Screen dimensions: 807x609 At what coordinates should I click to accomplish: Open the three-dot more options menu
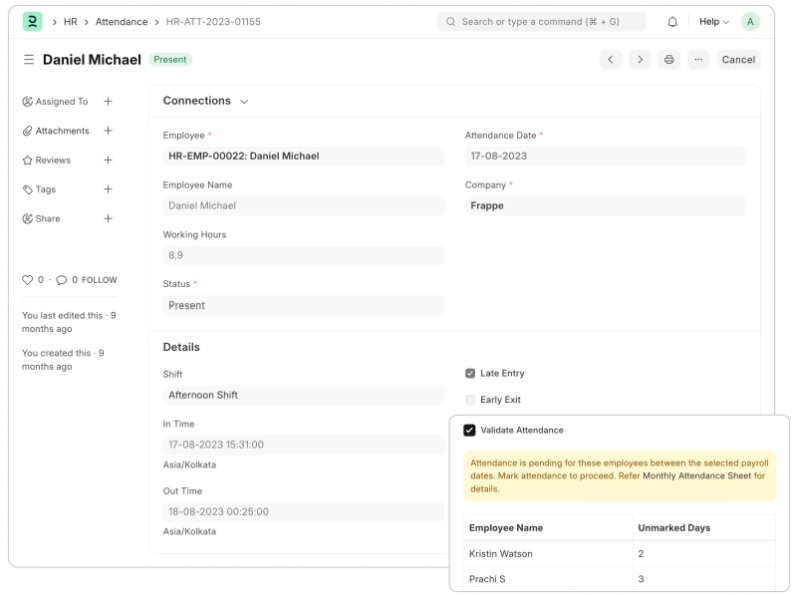coord(698,60)
